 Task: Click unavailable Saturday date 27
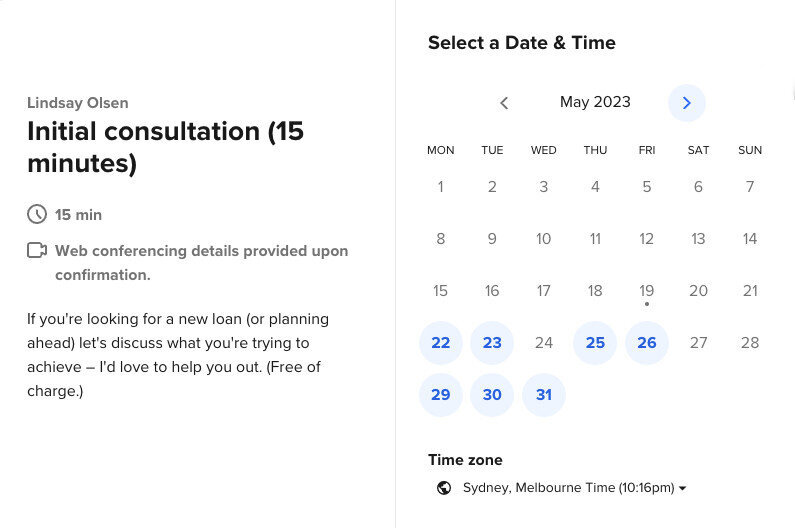[x=698, y=343]
